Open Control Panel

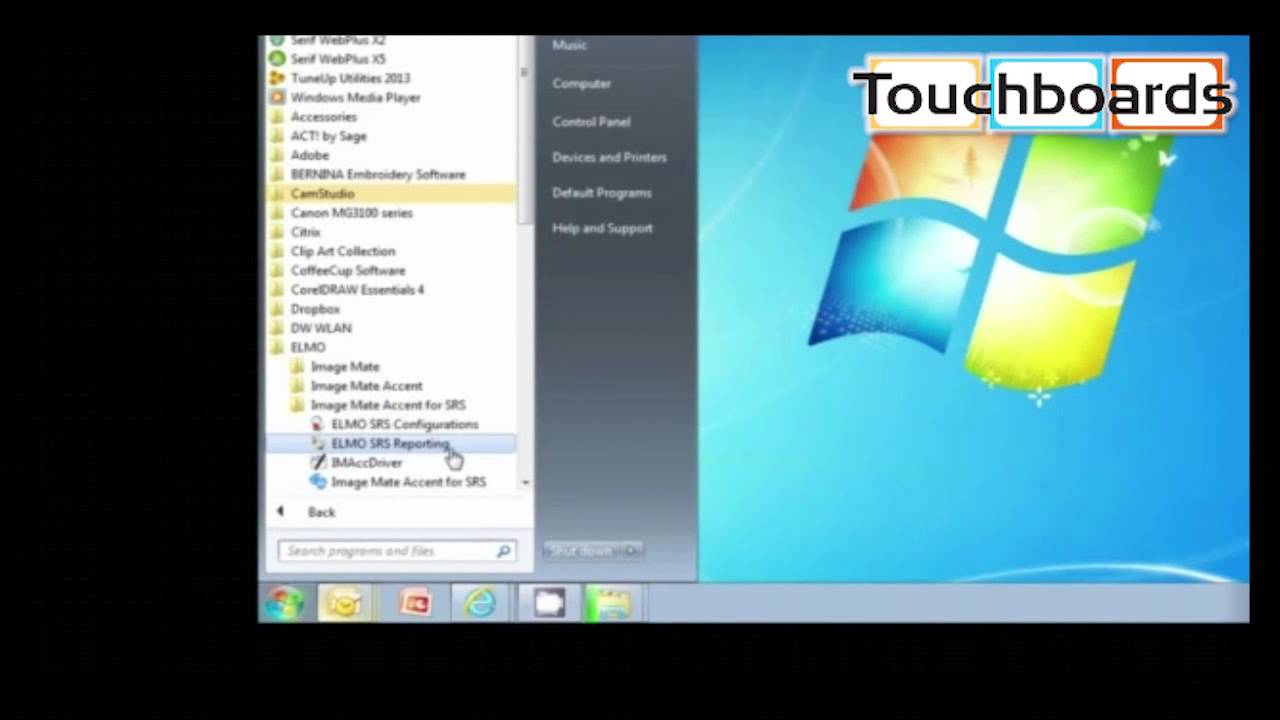pos(591,121)
